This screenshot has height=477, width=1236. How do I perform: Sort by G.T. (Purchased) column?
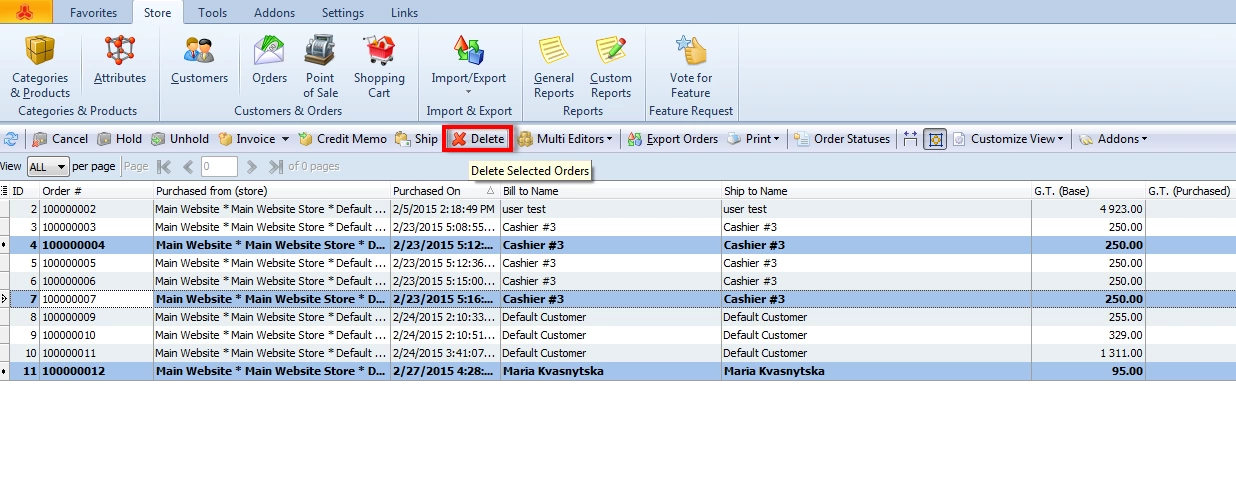[1190, 191]
